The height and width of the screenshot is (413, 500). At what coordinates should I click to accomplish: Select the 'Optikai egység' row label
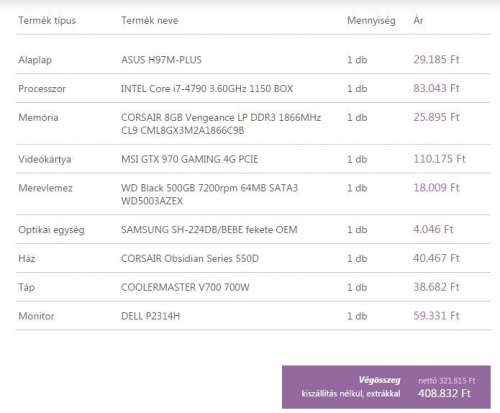tap(51, 230)
